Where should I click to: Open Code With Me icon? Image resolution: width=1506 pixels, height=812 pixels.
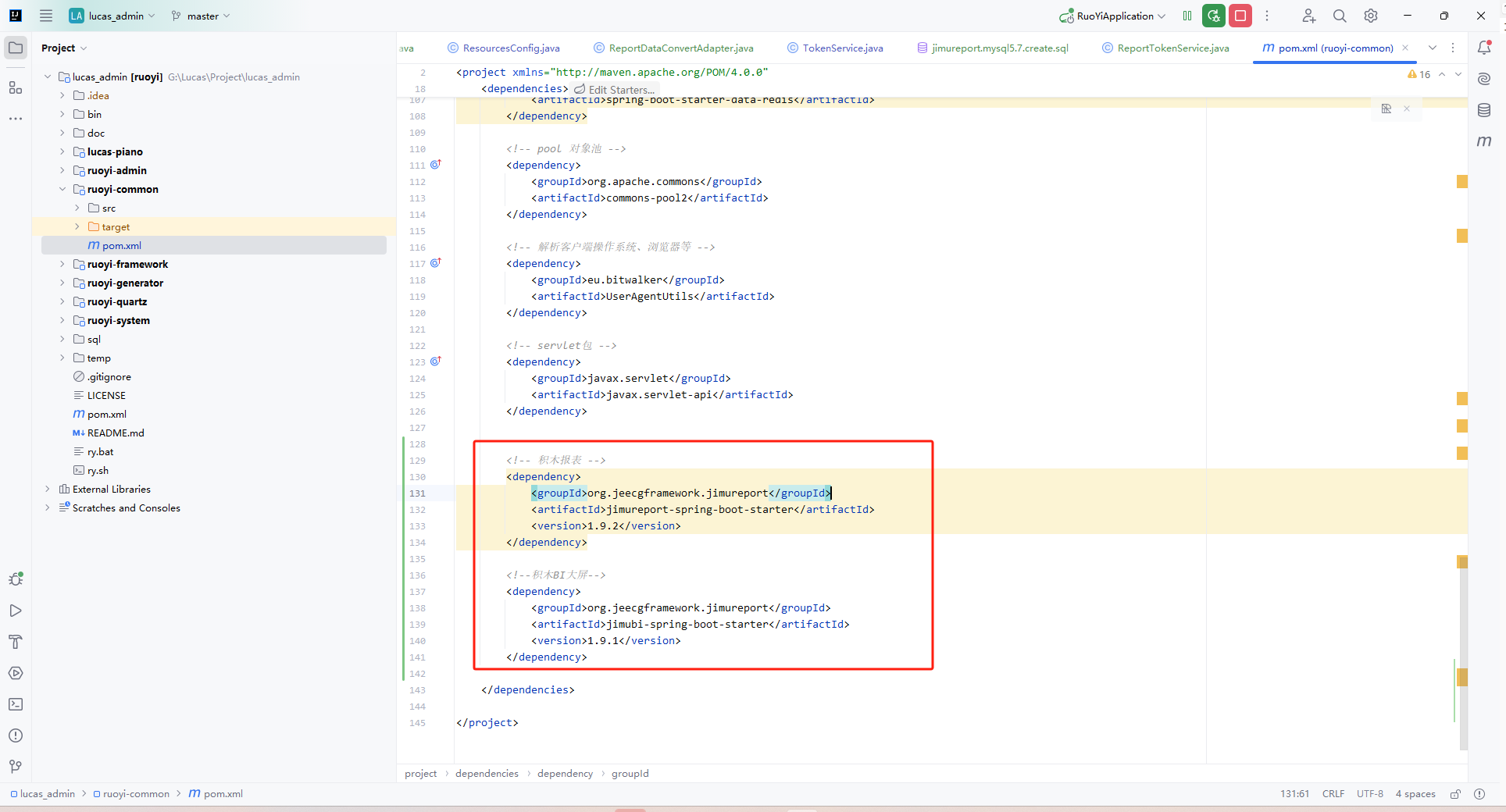(x=1308, y=16)
